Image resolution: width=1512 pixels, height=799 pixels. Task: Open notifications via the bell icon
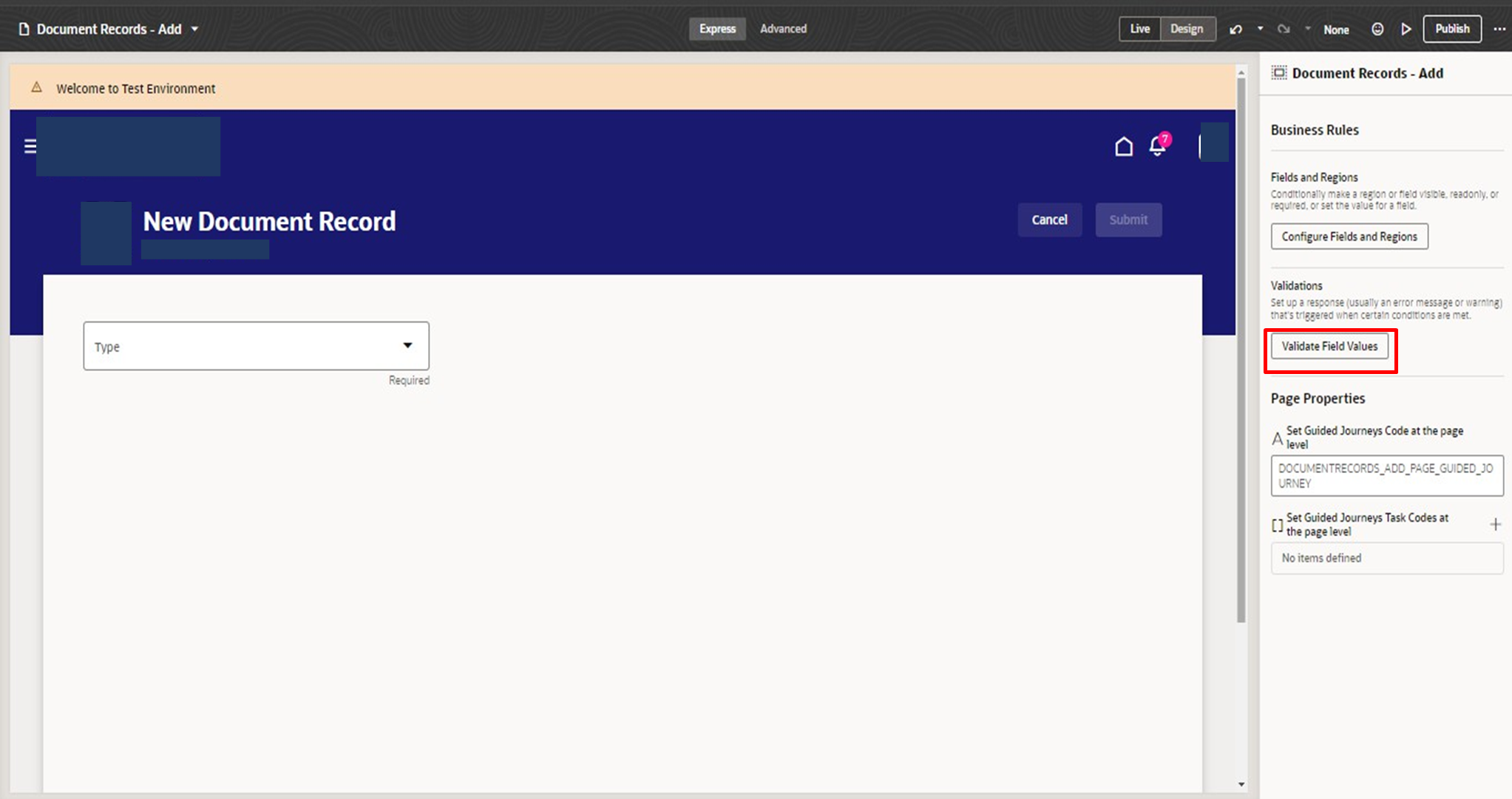(1156, 146)
